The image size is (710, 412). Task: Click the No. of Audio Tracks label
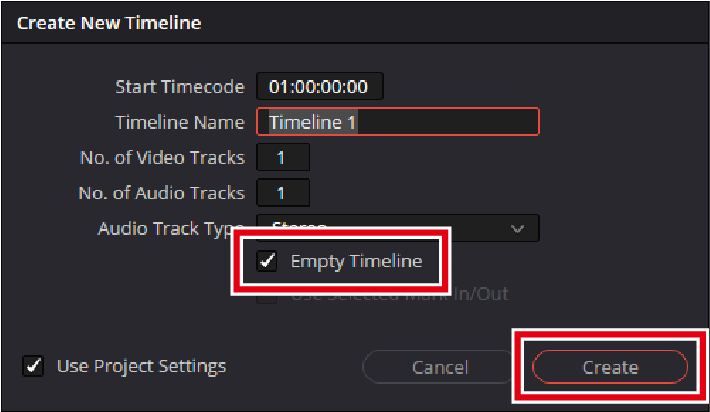coord(161,192)
